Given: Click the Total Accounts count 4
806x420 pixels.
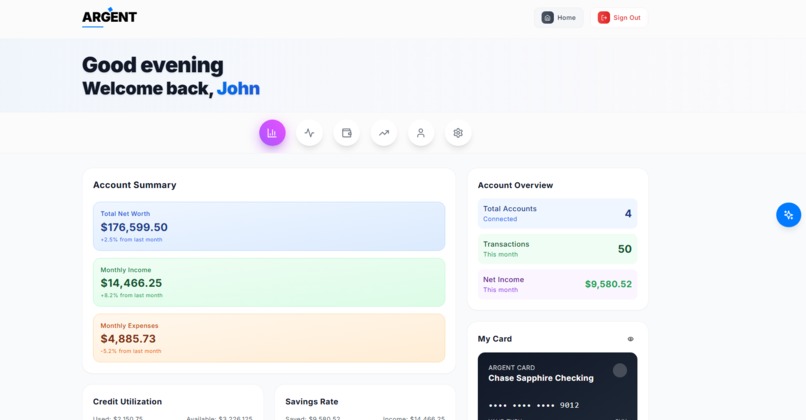Looking at the screenshot, I should (628, 213).
